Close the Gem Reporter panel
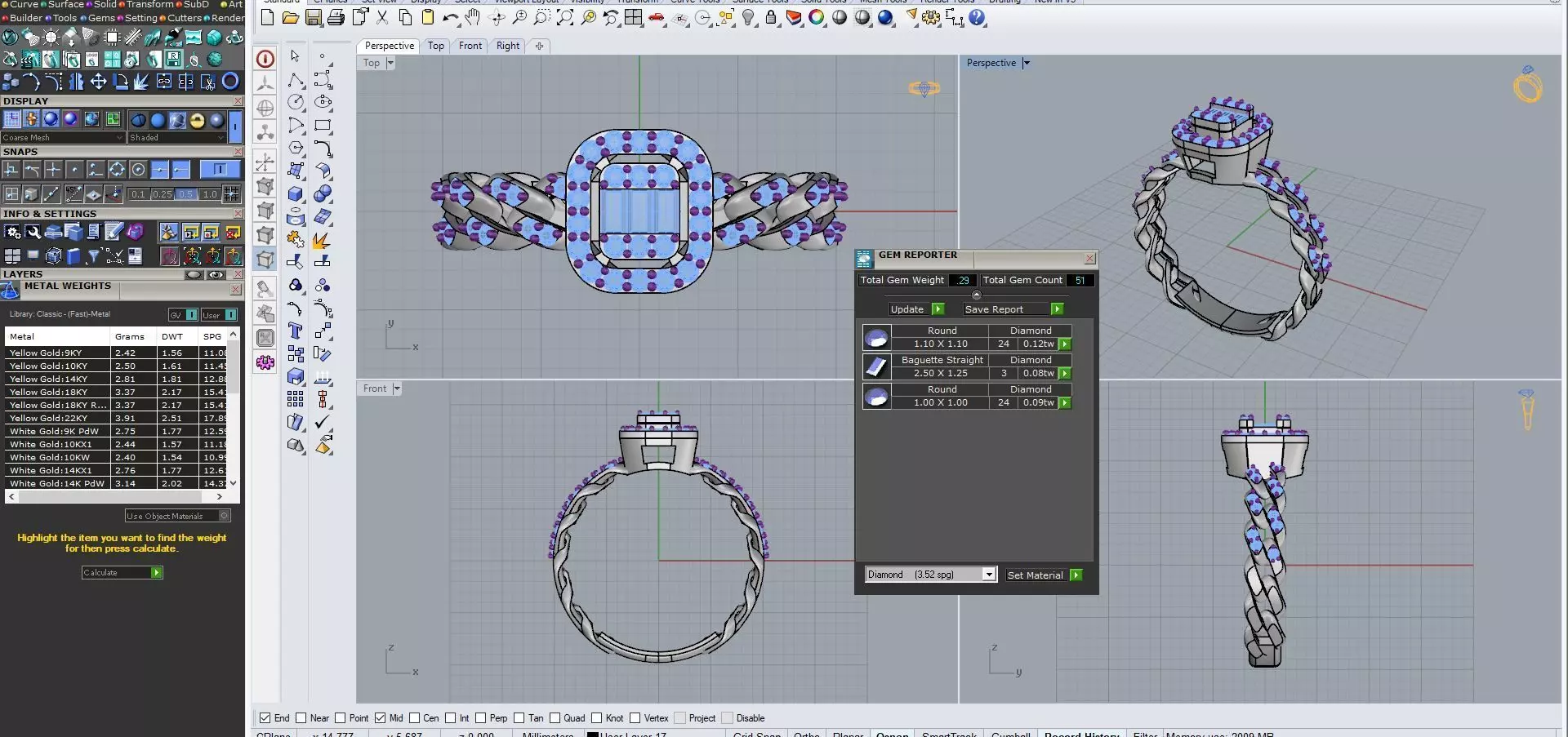Image resolution: width=1568 pixels, height=737 pixels. pyautogui.click(x=1089, y=259)
